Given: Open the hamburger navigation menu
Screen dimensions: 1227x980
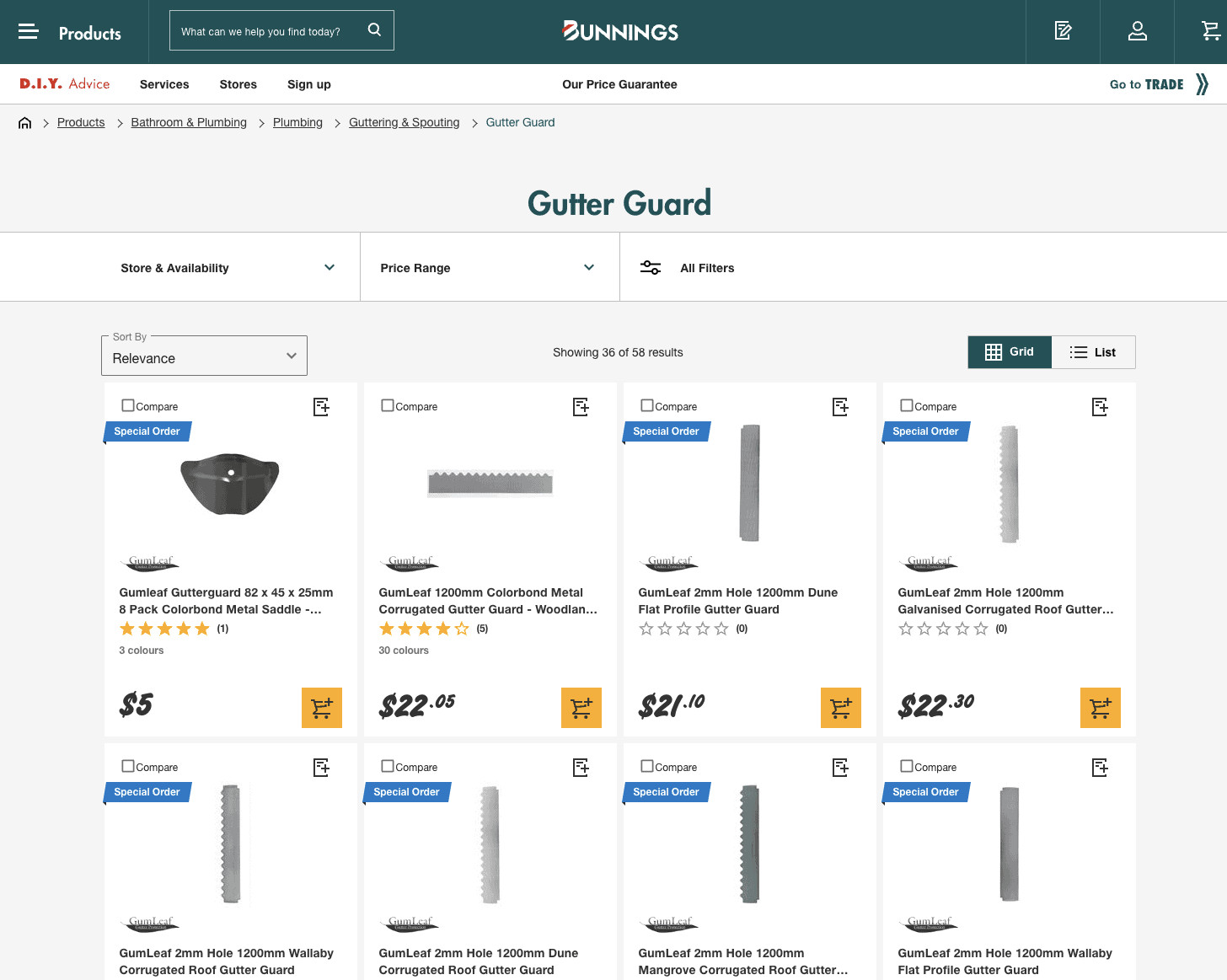Looking at the screenshot, I should pyautogui.click(x=27, y=31).
